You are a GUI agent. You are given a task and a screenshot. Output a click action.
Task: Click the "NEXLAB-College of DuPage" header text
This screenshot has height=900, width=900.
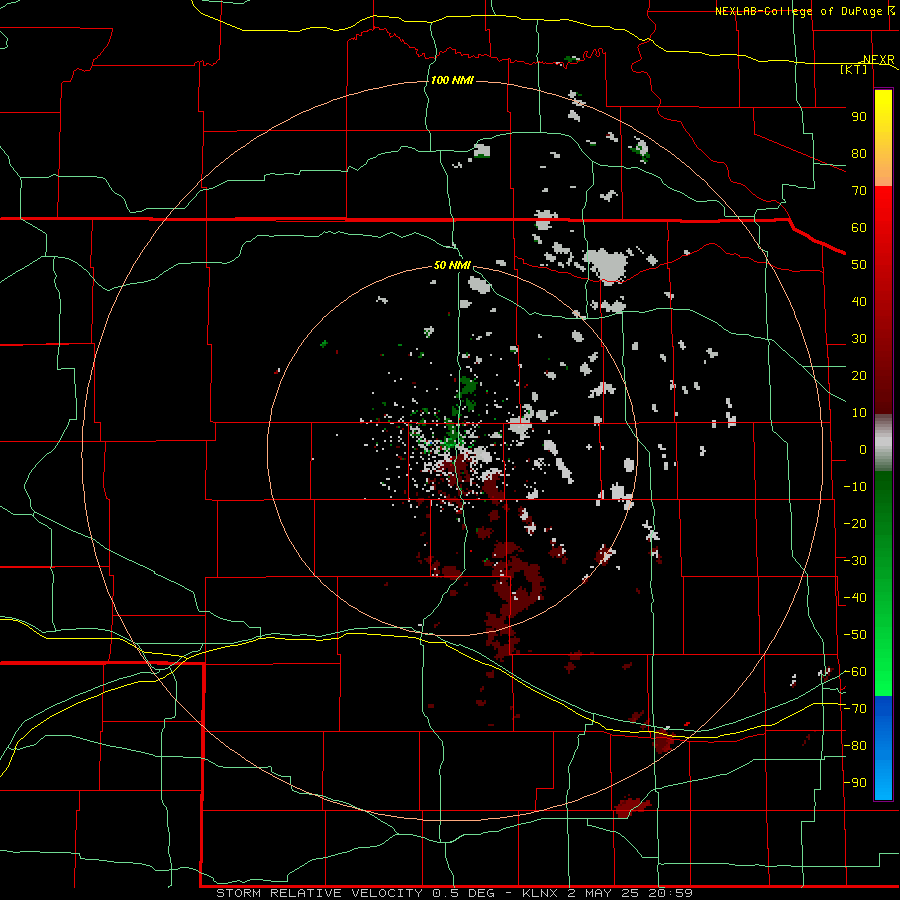point(800,11)
